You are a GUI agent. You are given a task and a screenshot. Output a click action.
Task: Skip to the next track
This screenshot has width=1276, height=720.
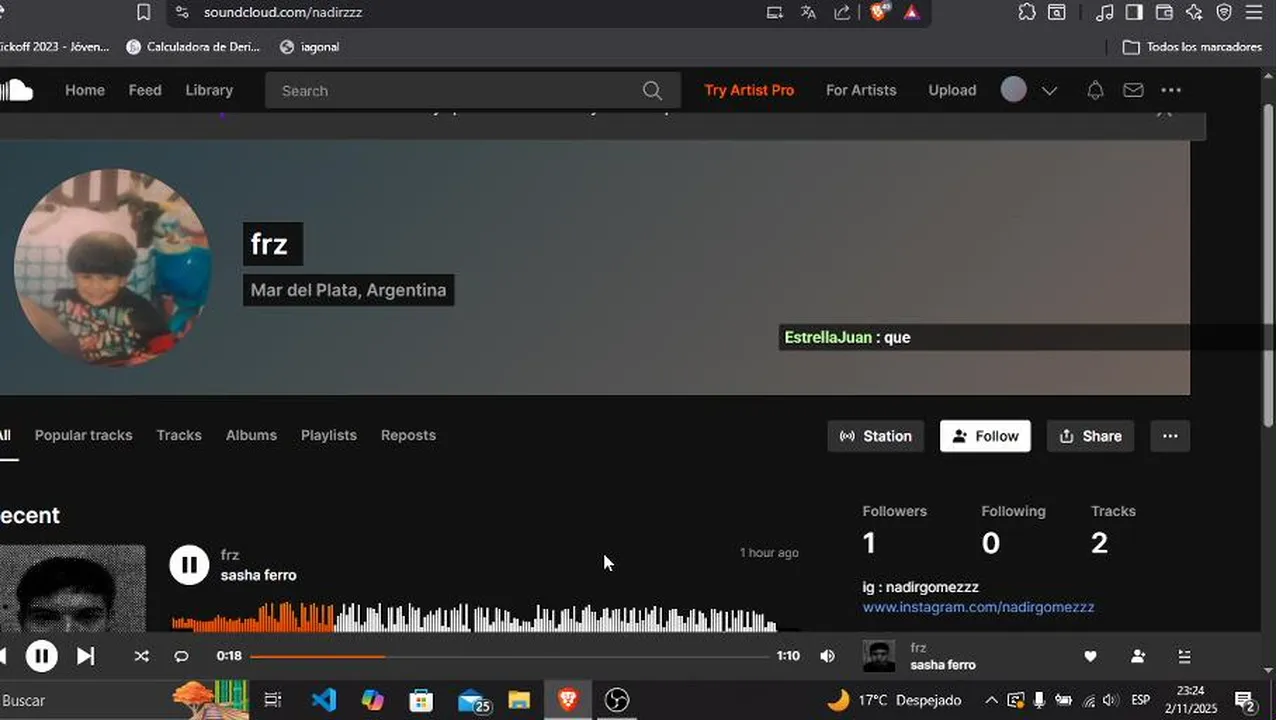86,656
